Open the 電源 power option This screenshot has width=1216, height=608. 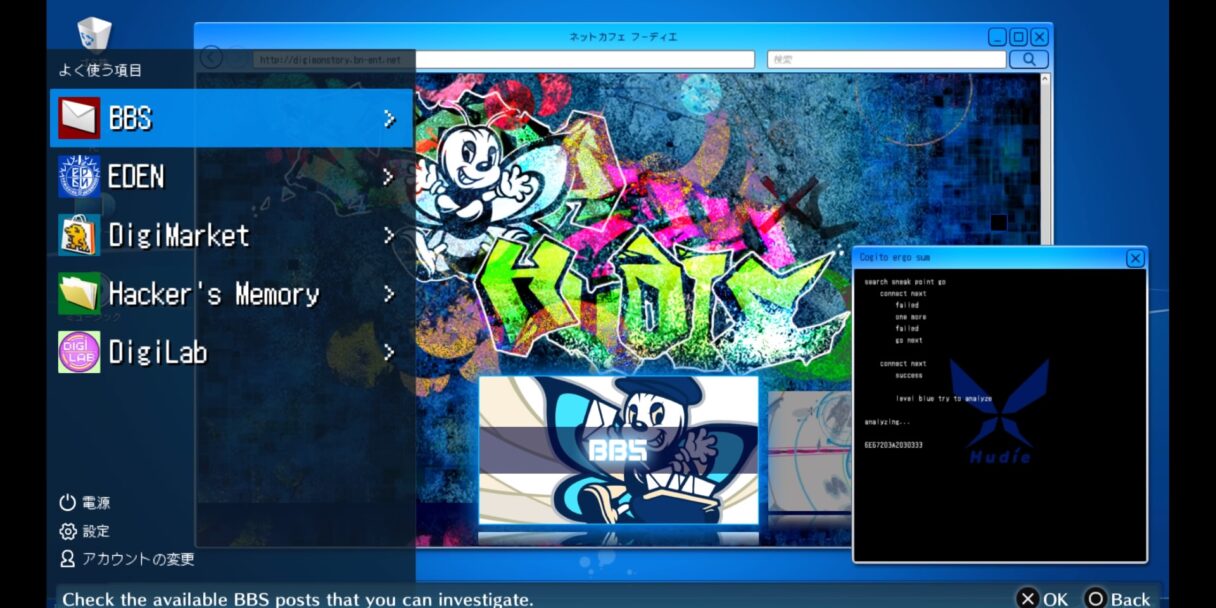coord(96,503)
